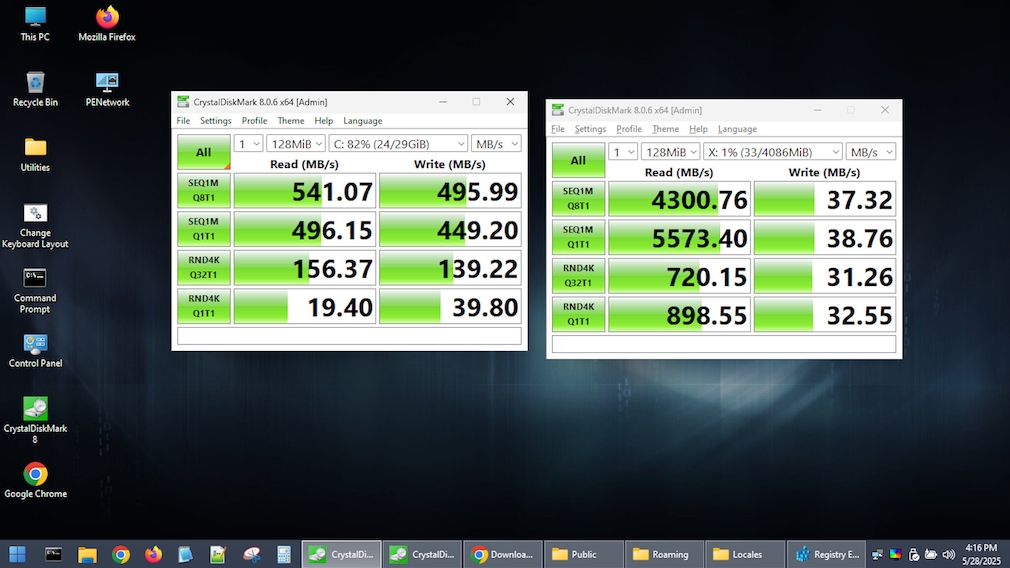Run SEQ1M Q8T1 test in left window
The width and height of the screenshot is (1010, 568).
[204, 191]
